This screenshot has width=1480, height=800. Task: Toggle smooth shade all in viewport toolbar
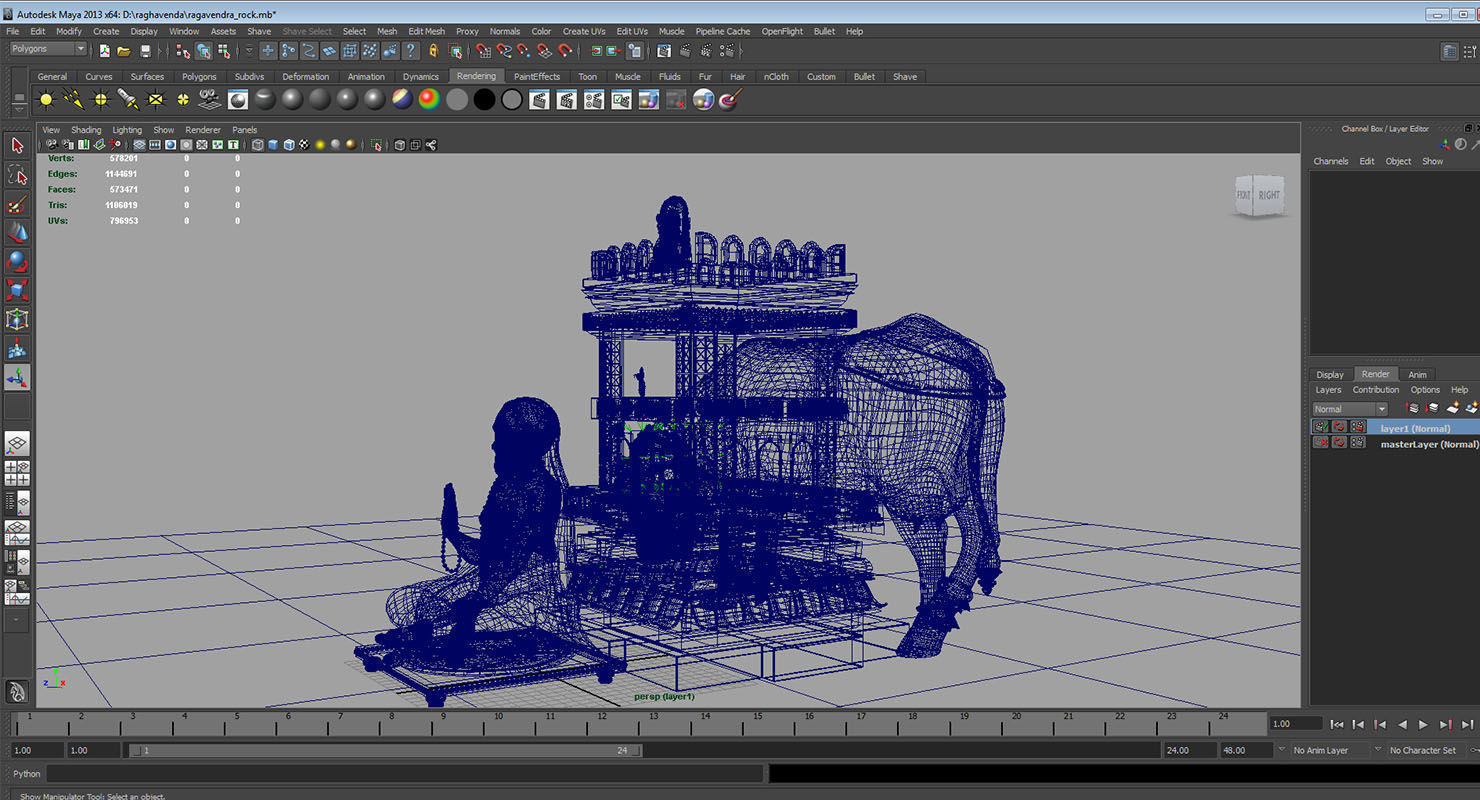pos(273,145)
